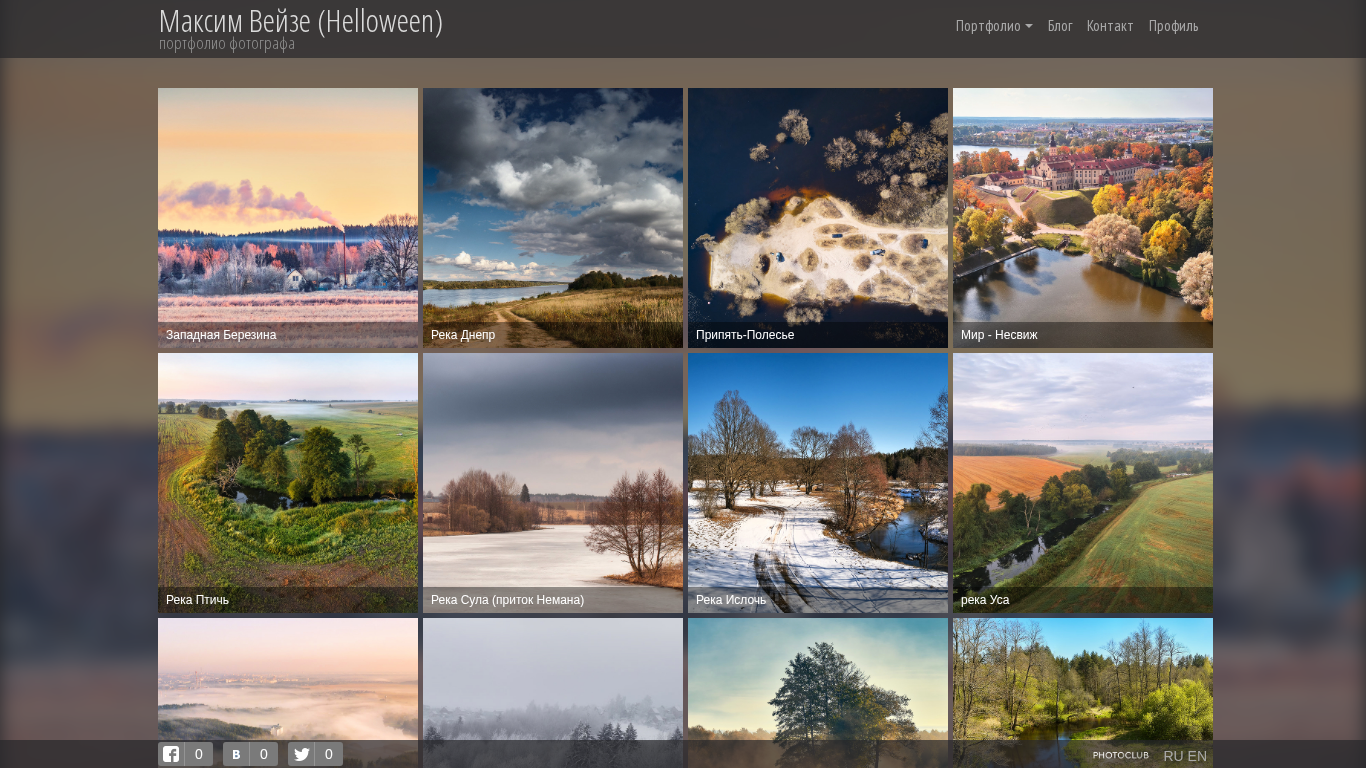Open the Photoclub logo link

pos(1120,756)
